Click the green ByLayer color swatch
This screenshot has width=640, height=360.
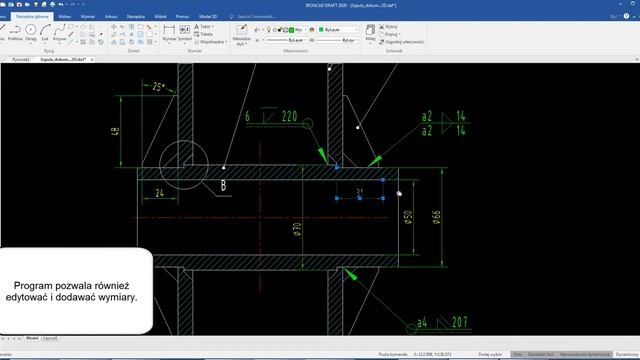point(321,30)
